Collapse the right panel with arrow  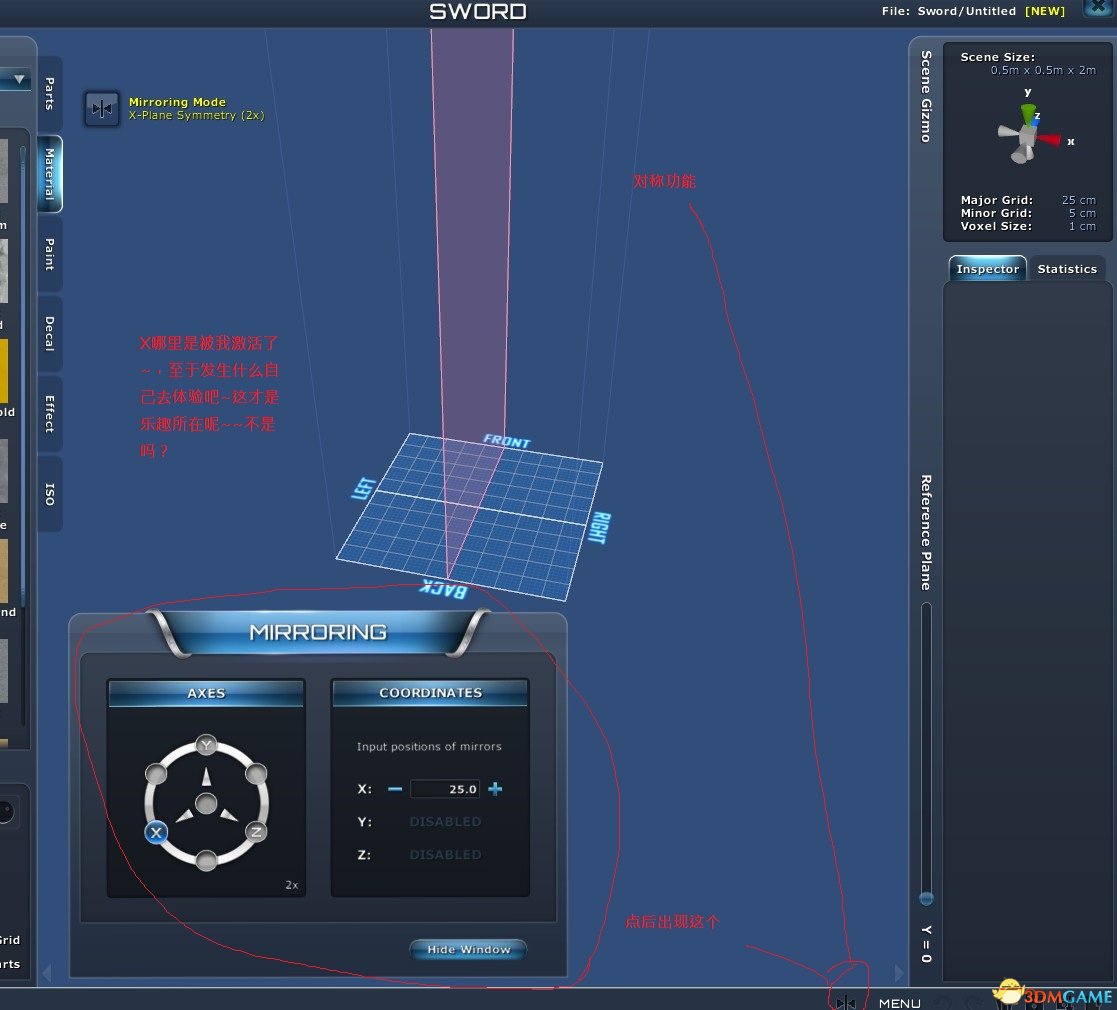pyautogui.click(x=899, y=973)
